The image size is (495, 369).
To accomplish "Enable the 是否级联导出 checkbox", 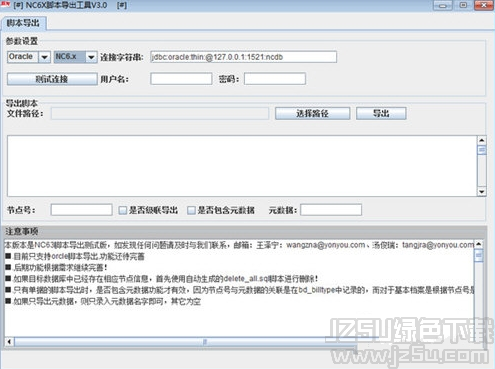I will [x=123, y=210].
